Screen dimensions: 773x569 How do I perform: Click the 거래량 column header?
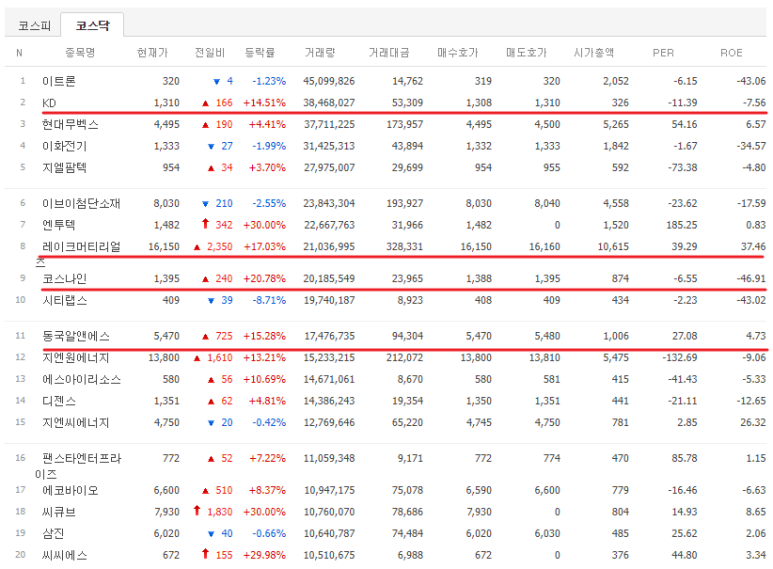[320, 52]
